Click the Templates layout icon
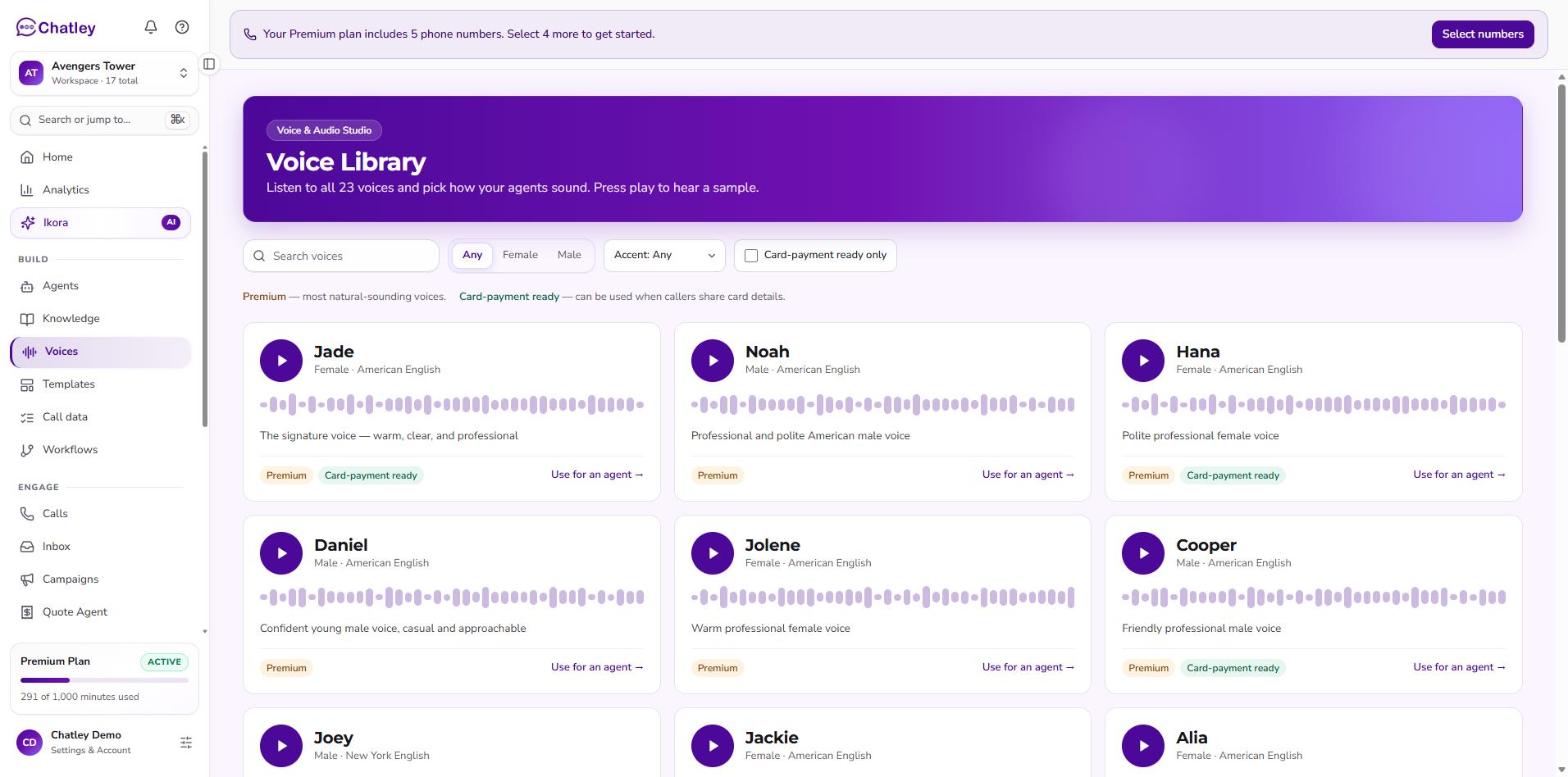The width and height of the screenshot is (1568, 777). (27, 385)
